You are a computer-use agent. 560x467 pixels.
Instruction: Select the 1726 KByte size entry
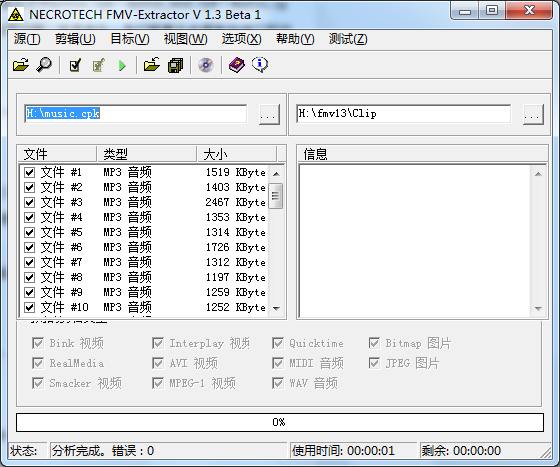pyautogui.click(x=235, y=247)
